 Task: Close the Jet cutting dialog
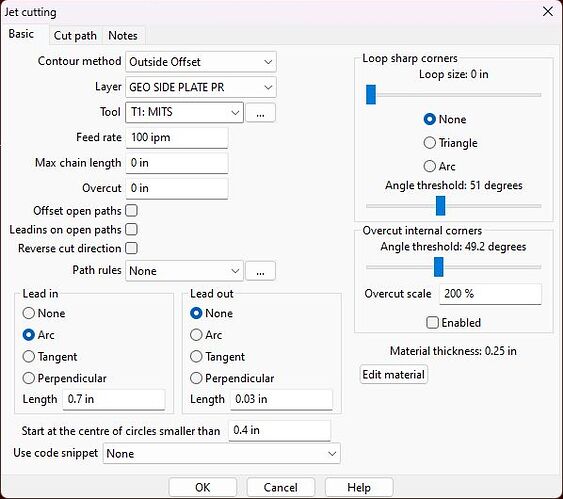pyautogui.click(x=548, y=11)
